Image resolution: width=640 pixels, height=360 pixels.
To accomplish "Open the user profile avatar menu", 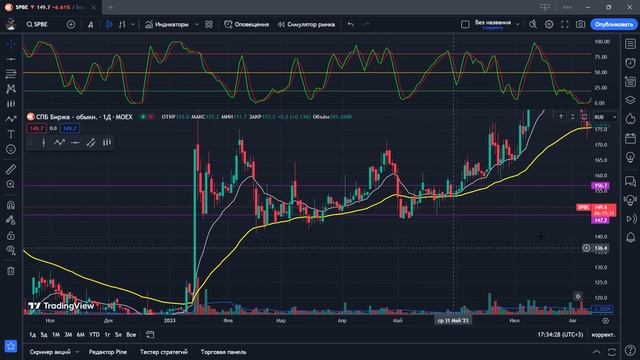I will [11, 24].
